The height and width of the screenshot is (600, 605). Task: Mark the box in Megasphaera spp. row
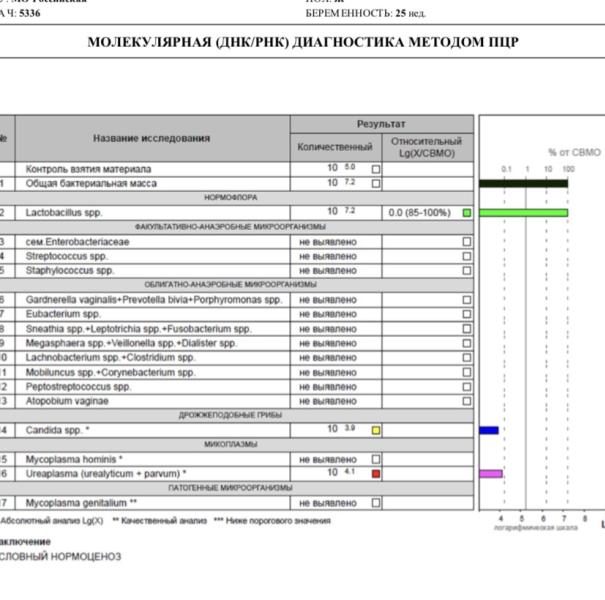[467, 343]
